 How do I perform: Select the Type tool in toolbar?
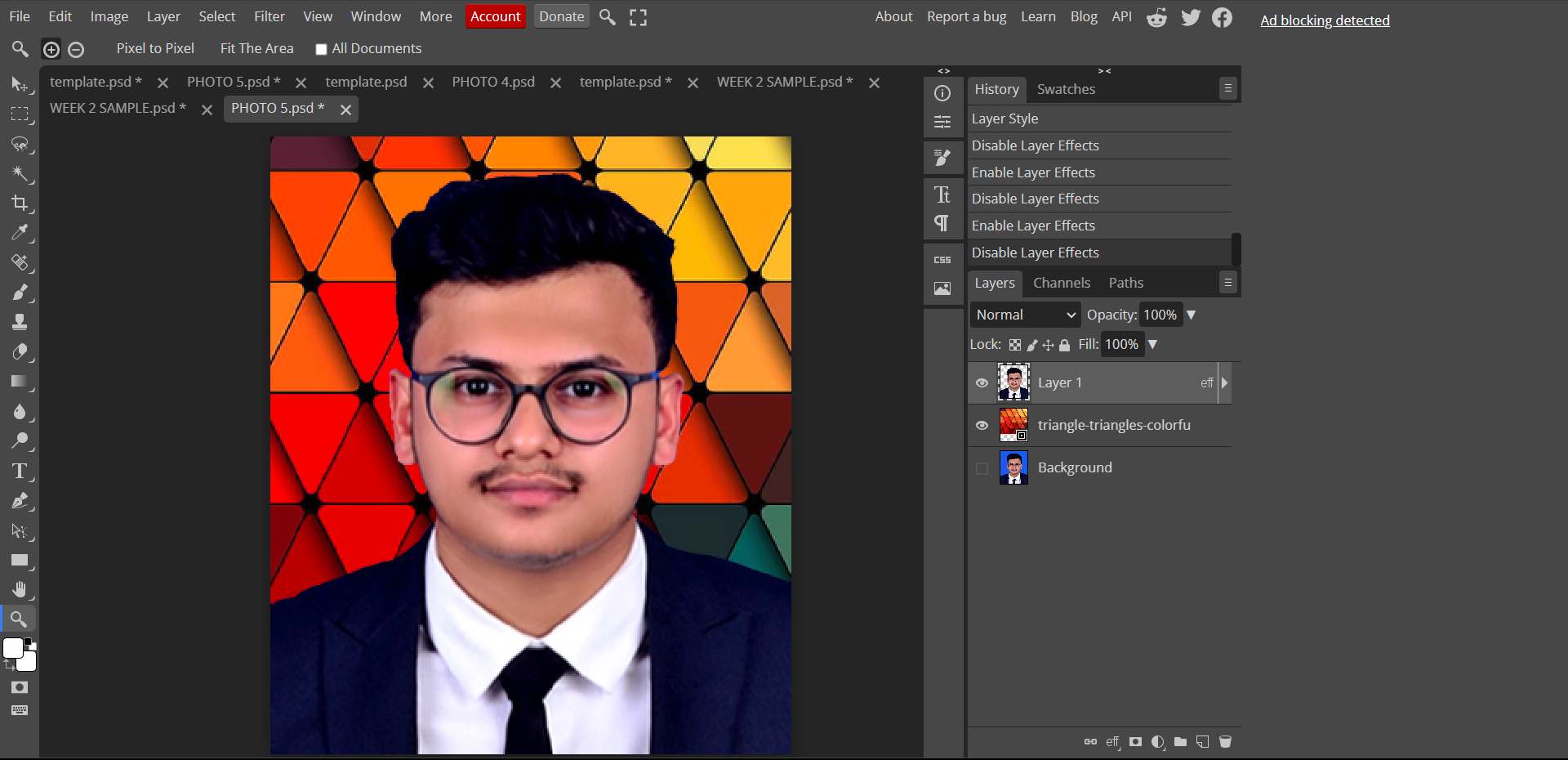click(x=20, y=472)
